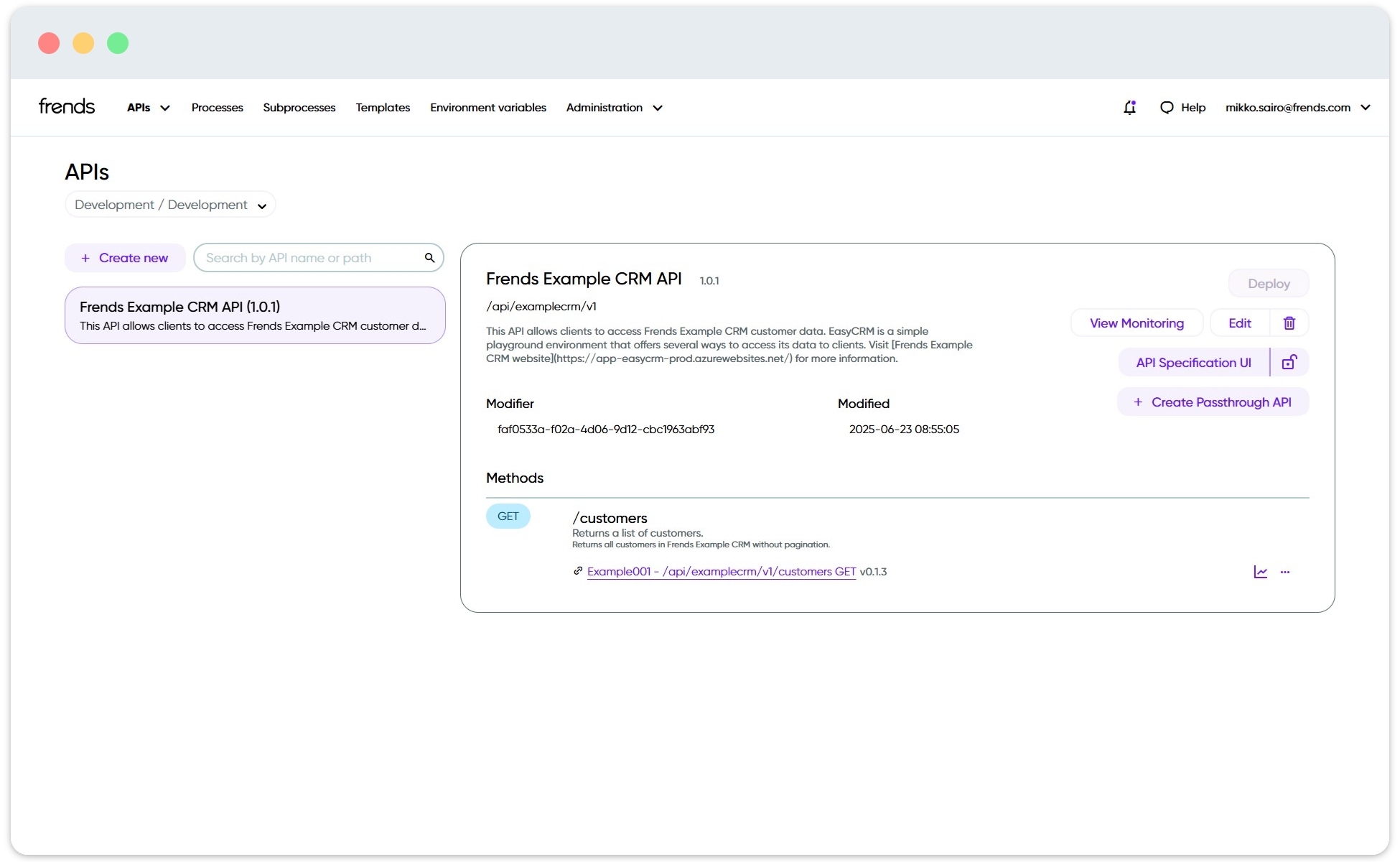
Task: Open Environment variables page
Action: click(x=488, y=108)
